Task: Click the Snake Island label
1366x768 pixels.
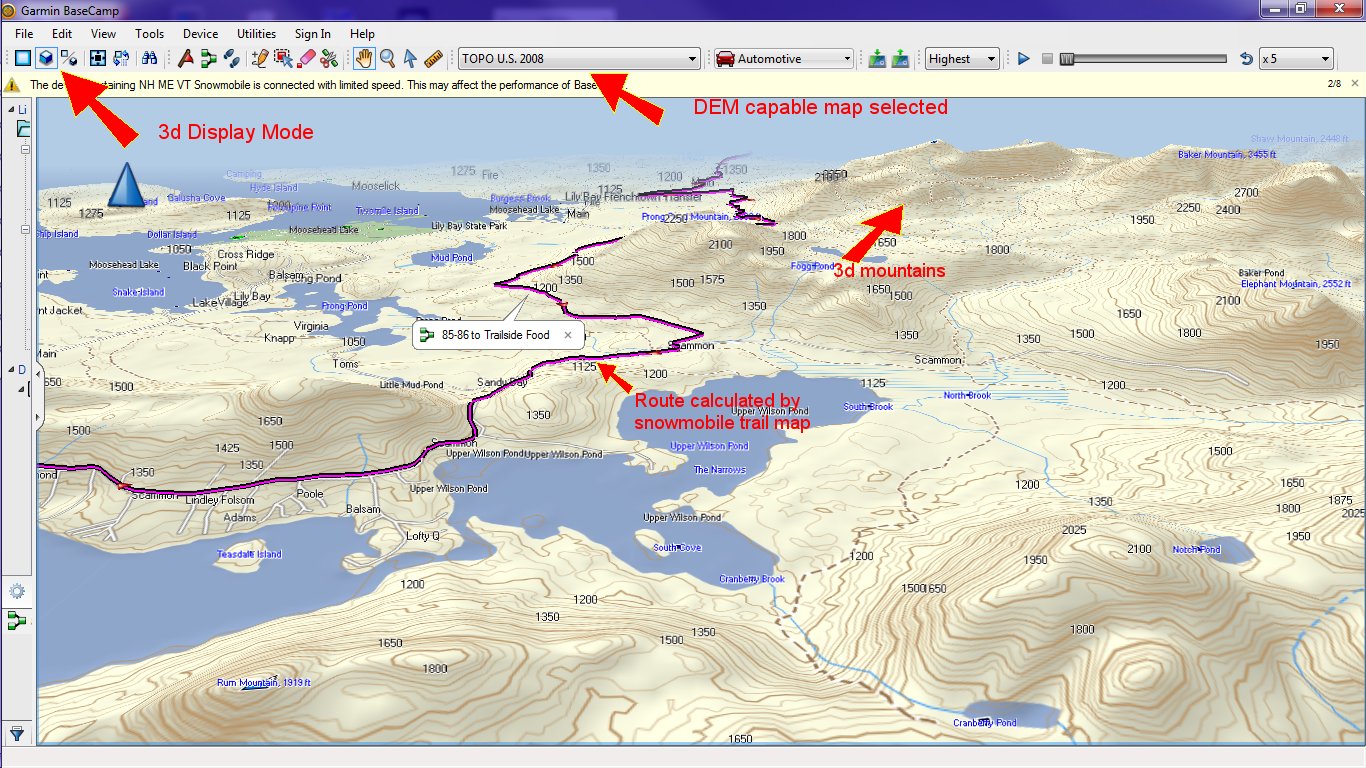Action: point(138,292)
